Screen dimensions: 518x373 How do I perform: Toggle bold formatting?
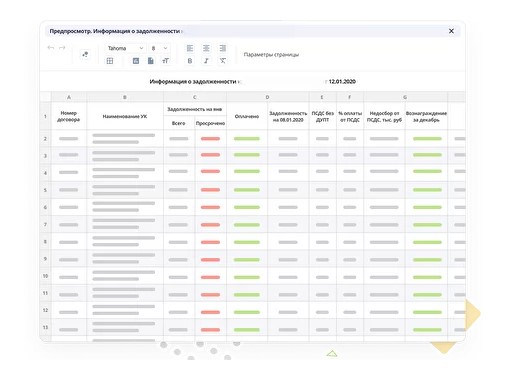coord(190,61)
